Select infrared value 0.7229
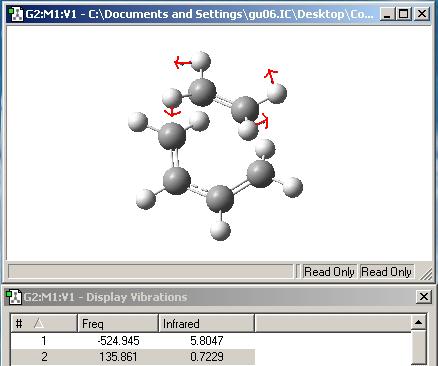This screenshot has width=438, height=366. (x=207, y=357)
